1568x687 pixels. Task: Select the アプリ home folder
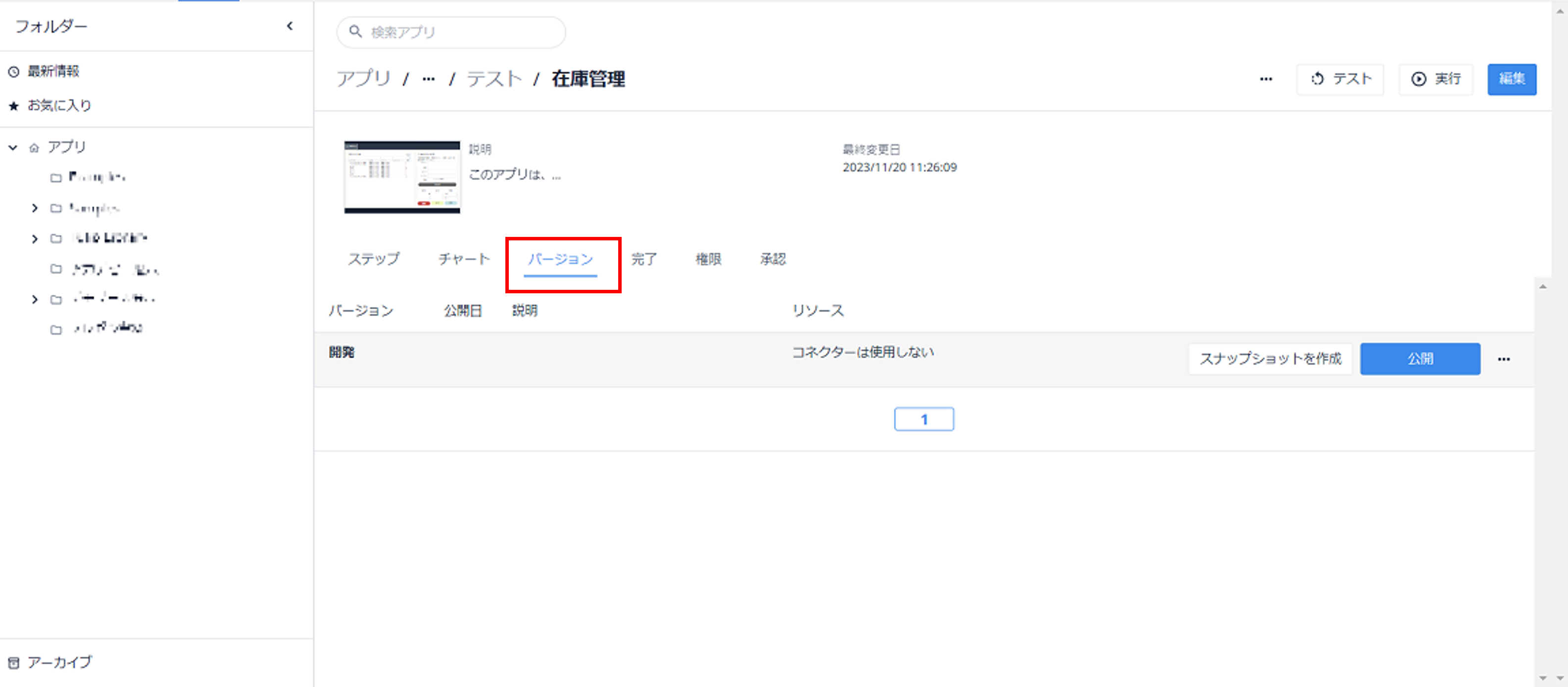66,147
